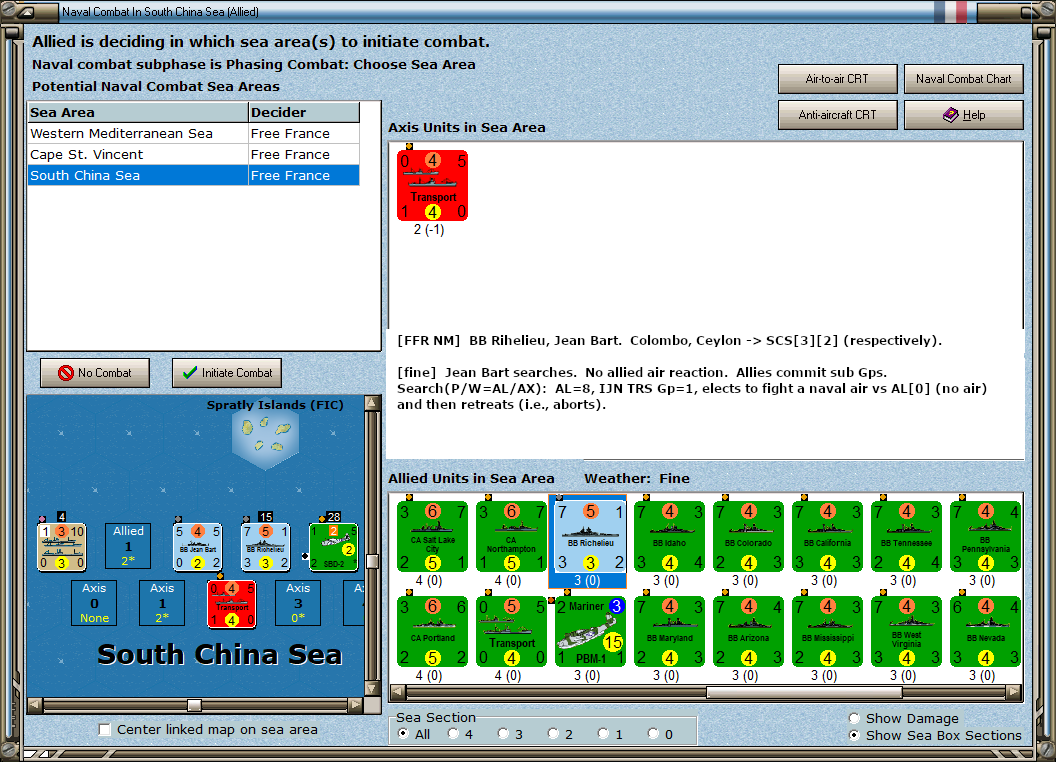Confirm with the Initiate Combat button
This screenshot has height=762, width=1056.
pyautogui.click(x=227, y=373)
